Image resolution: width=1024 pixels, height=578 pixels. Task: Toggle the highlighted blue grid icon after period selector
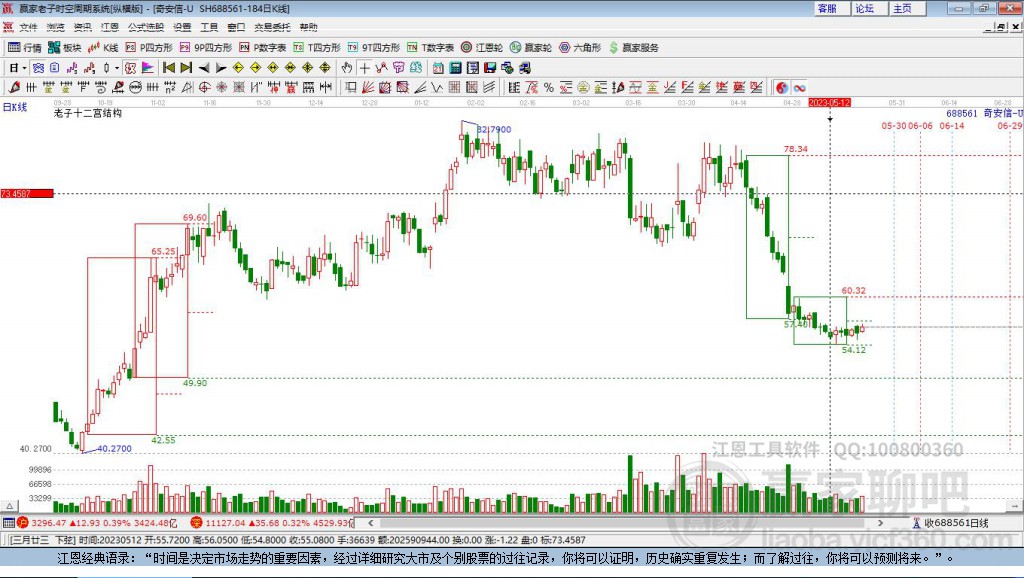coord(39,68)
